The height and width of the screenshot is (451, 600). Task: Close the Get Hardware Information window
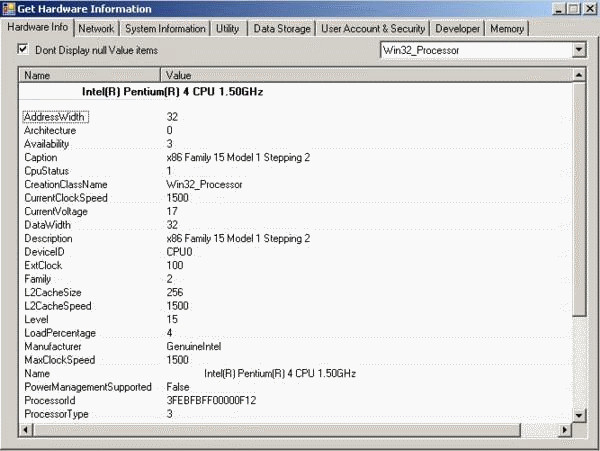pyautogui.click(x=590, y=8)
